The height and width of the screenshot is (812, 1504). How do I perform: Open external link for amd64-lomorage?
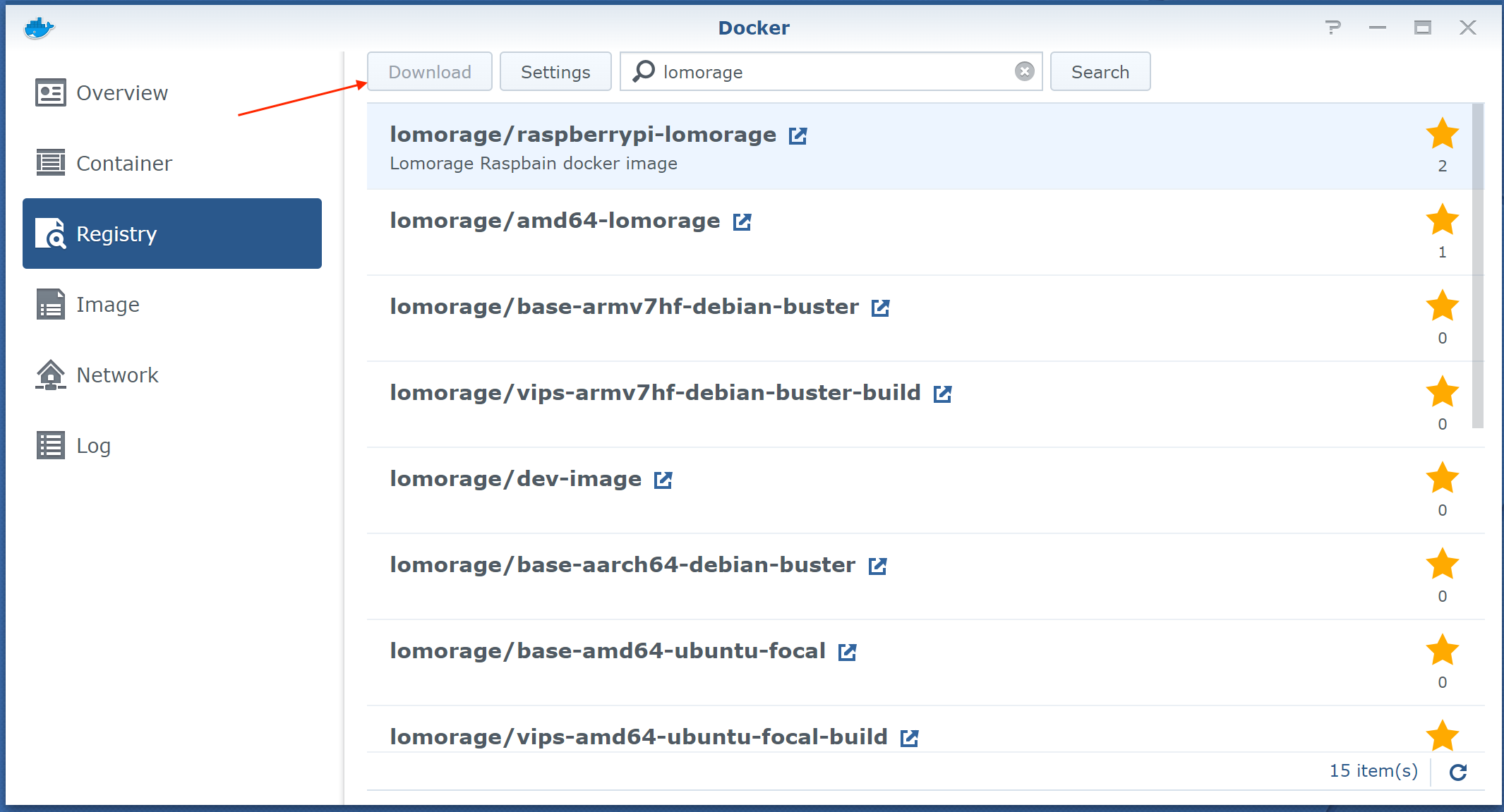(742, 222)
